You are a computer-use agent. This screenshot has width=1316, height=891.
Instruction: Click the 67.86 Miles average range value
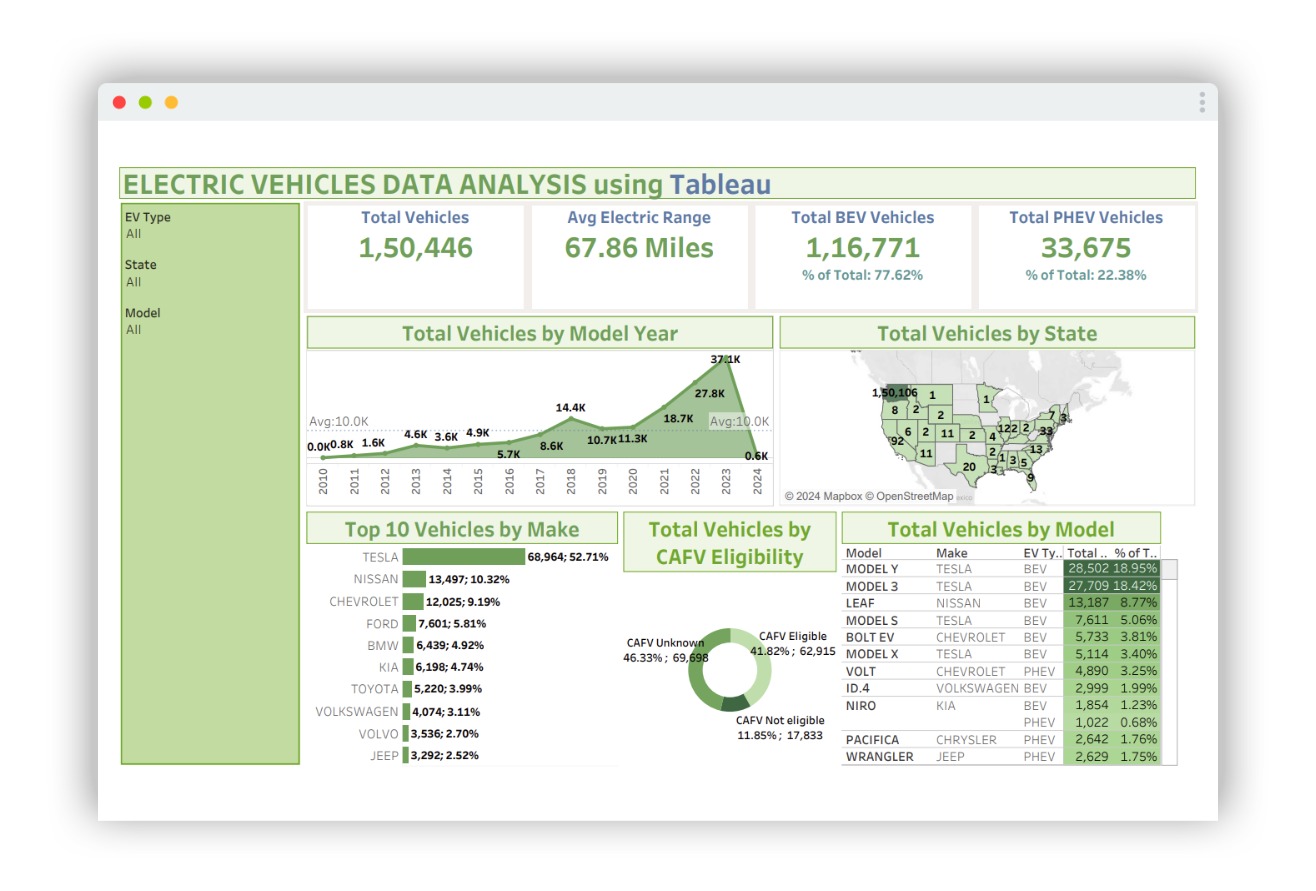[x=639, y=248]
